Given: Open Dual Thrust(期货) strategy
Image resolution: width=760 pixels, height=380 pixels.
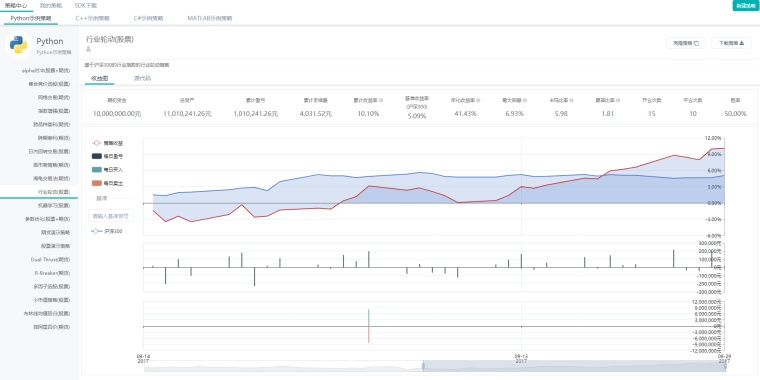Looking at the screenshot, I should tap(50, 259).
